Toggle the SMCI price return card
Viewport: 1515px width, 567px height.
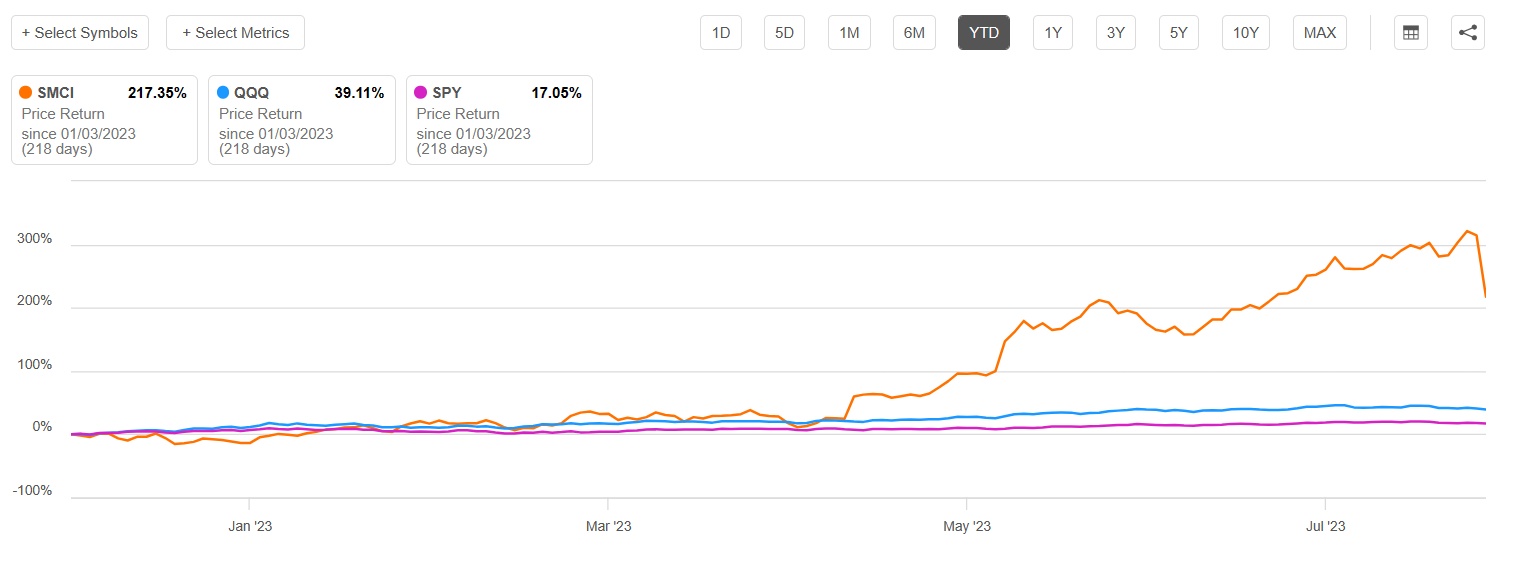[x=104, y=120]
